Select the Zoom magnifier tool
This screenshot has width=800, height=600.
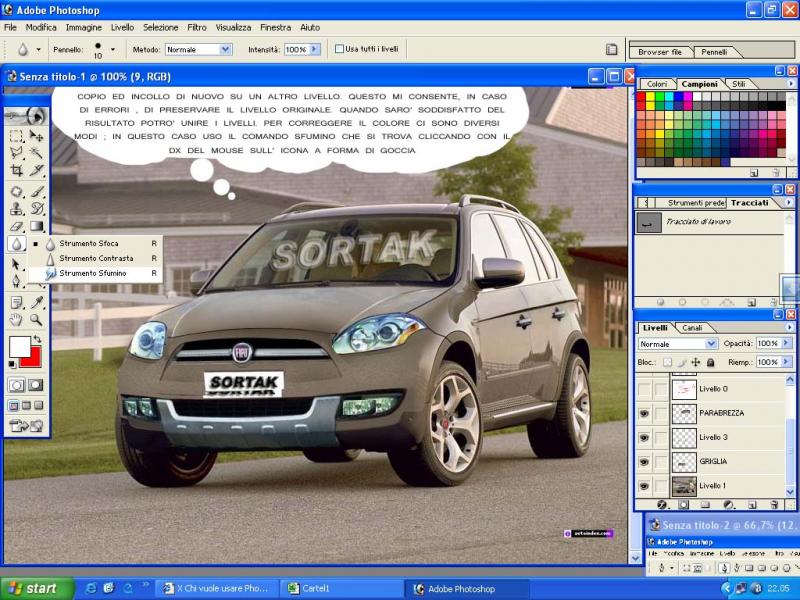(x=36, y=320)
